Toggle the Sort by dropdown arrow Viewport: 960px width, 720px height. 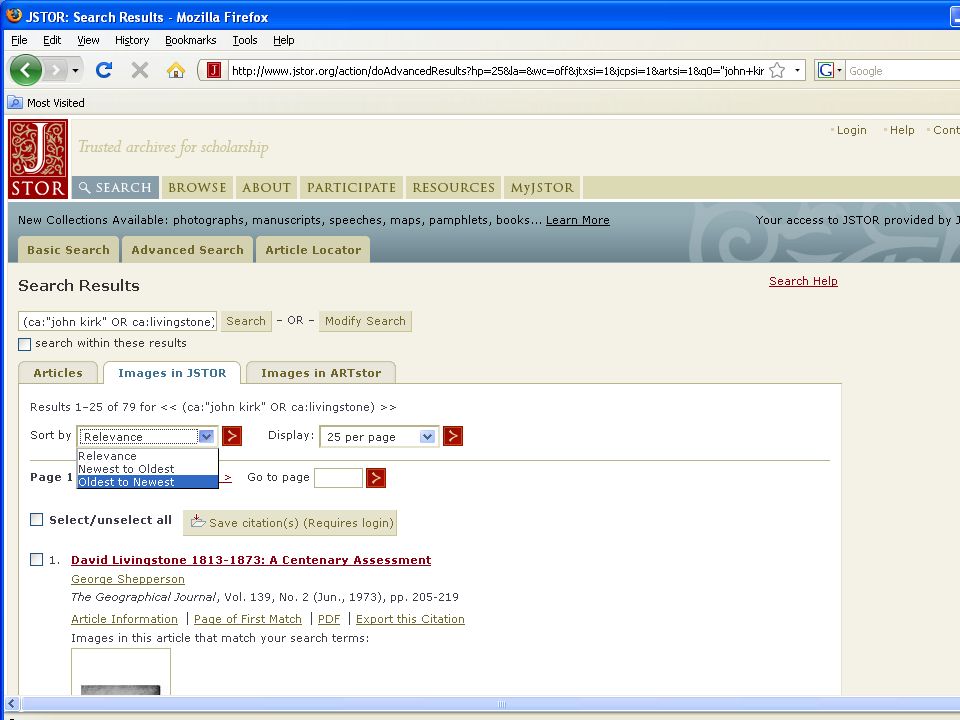[x=206, y=437]
